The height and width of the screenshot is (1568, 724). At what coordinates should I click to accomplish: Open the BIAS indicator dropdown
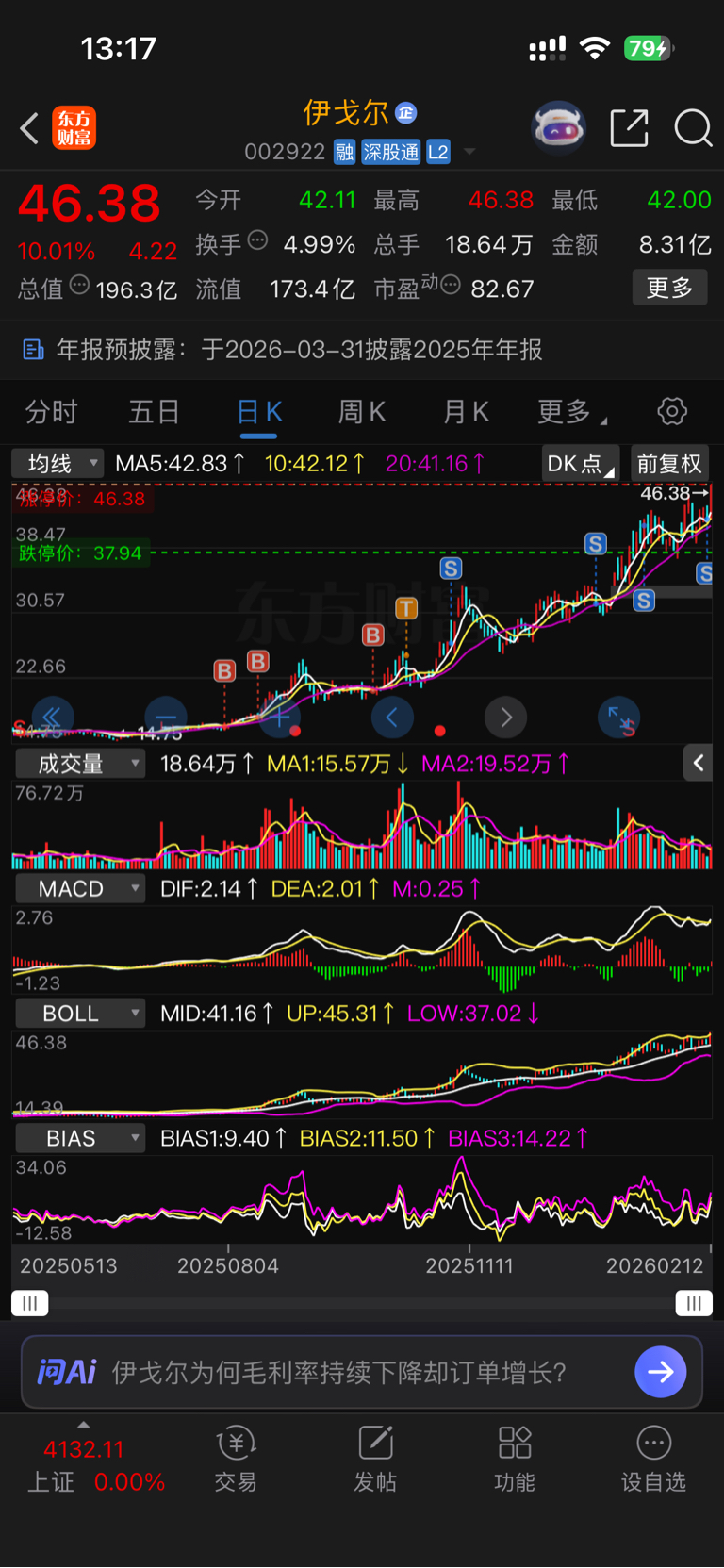pyautogui.click(x=80, y=1138)
